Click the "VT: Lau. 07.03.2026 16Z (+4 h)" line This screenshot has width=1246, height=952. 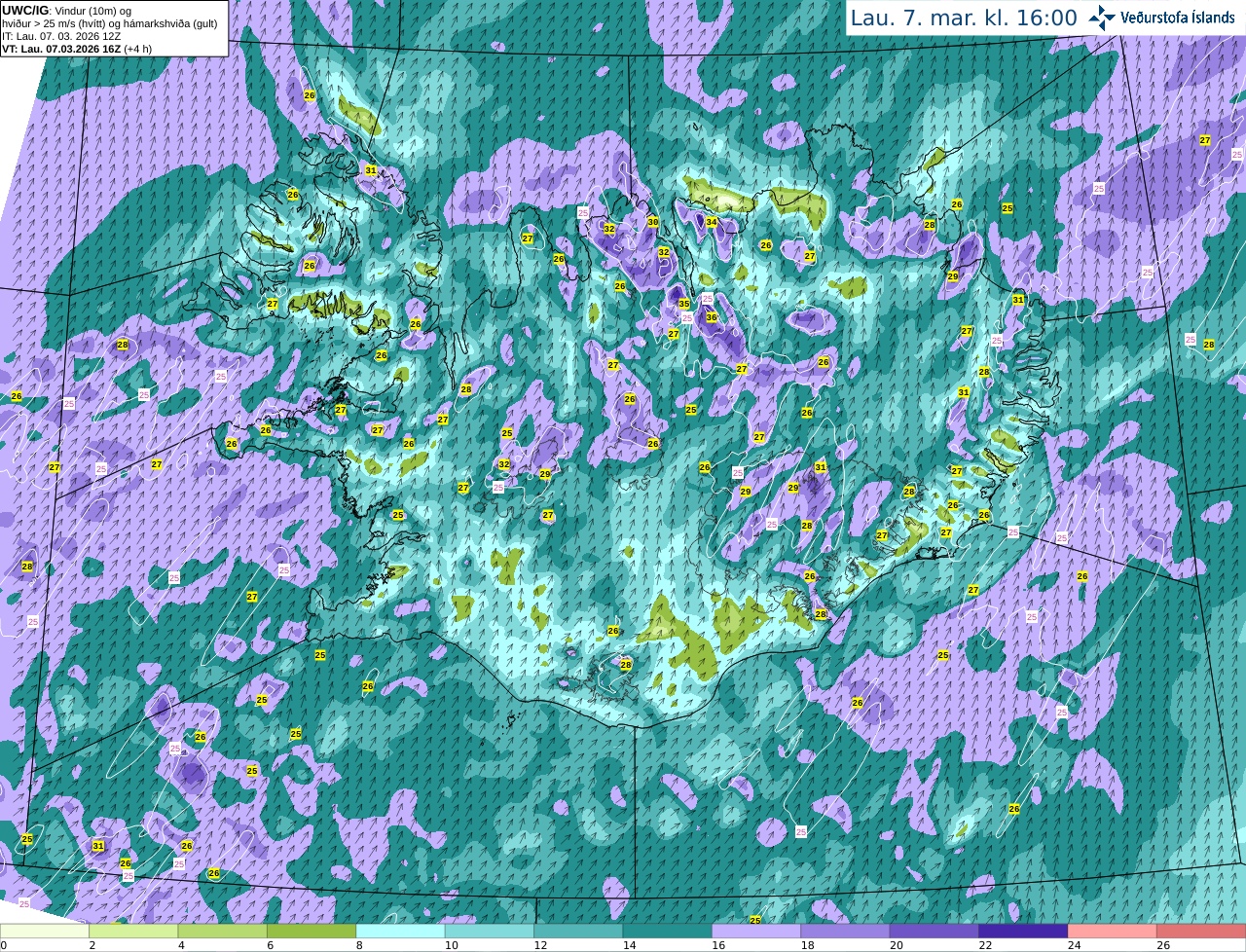click(x=77, y=49)
